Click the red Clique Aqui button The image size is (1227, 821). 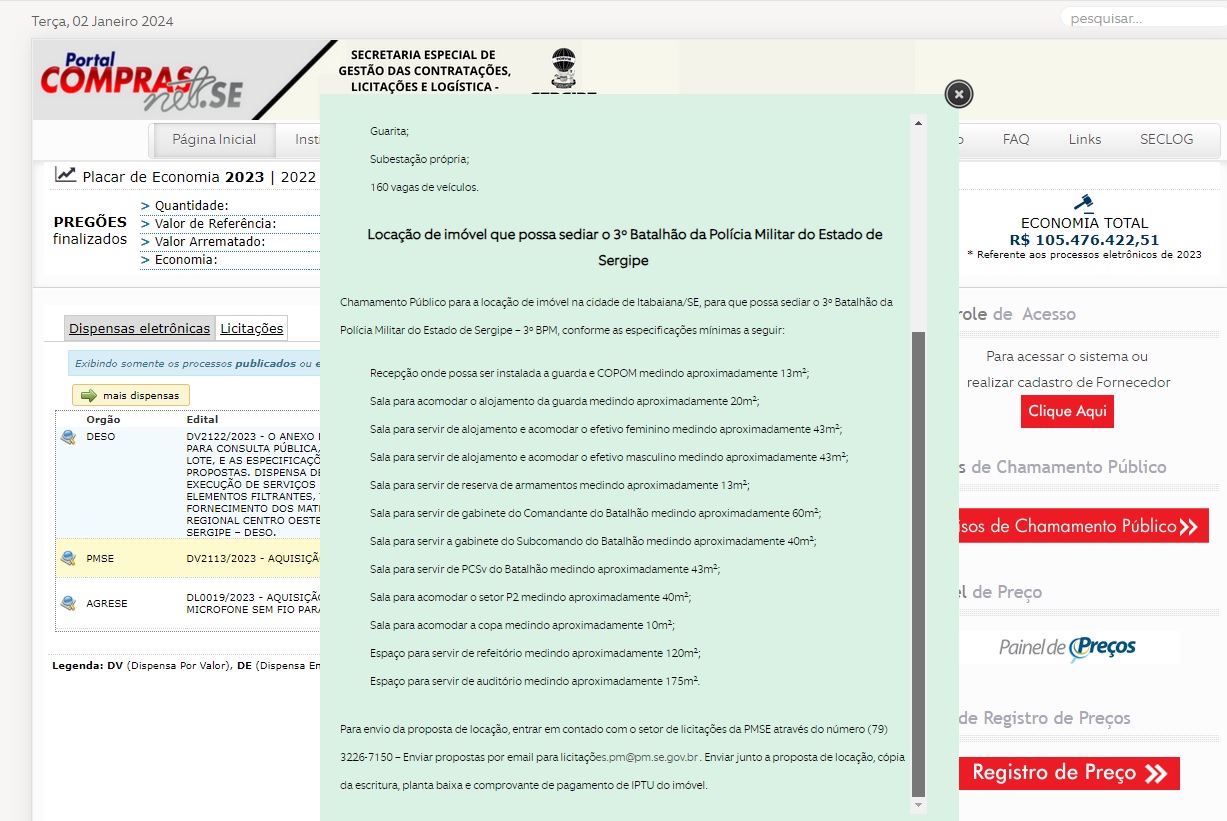[x=1066, y=412]
